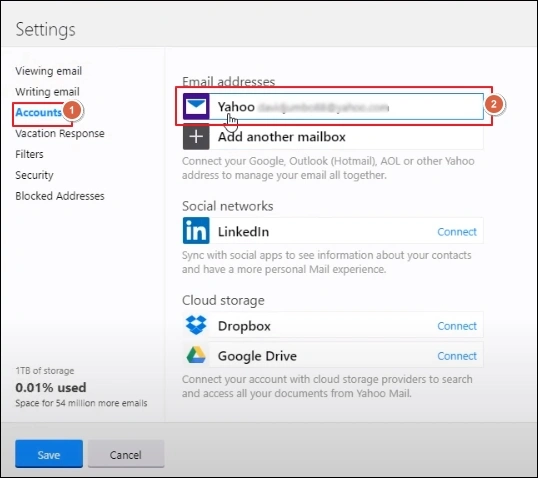Click the LinkedIn row label
Viewport: 538px width, 478px height.
tap(243, 232)
